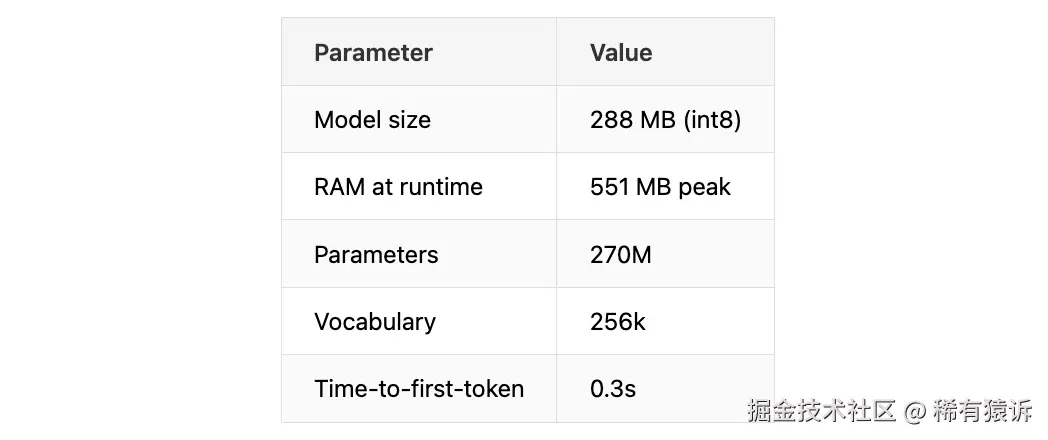Image resolution: width=1048 pixels, height=440 pixels.
Task: Click the word peak in RAM value
Action: (x=705, y=187)
